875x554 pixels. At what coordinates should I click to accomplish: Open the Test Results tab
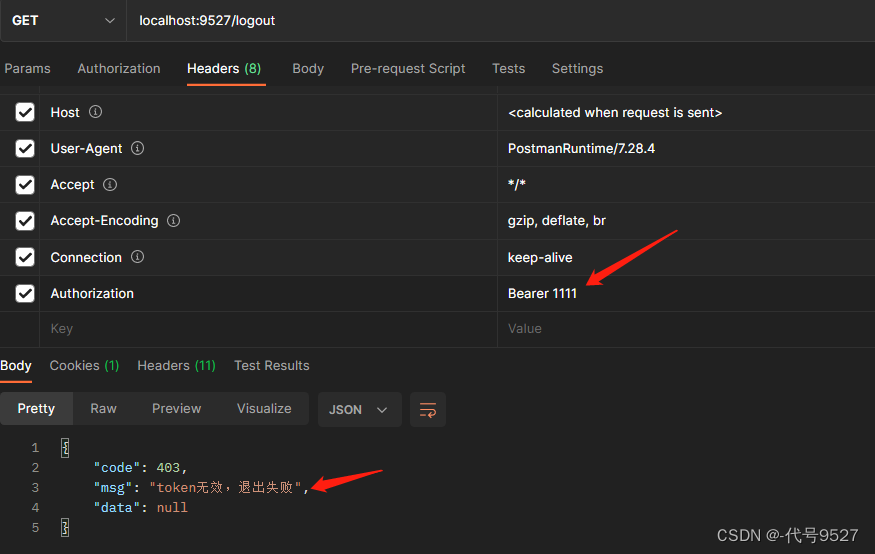tap(272, 365)
